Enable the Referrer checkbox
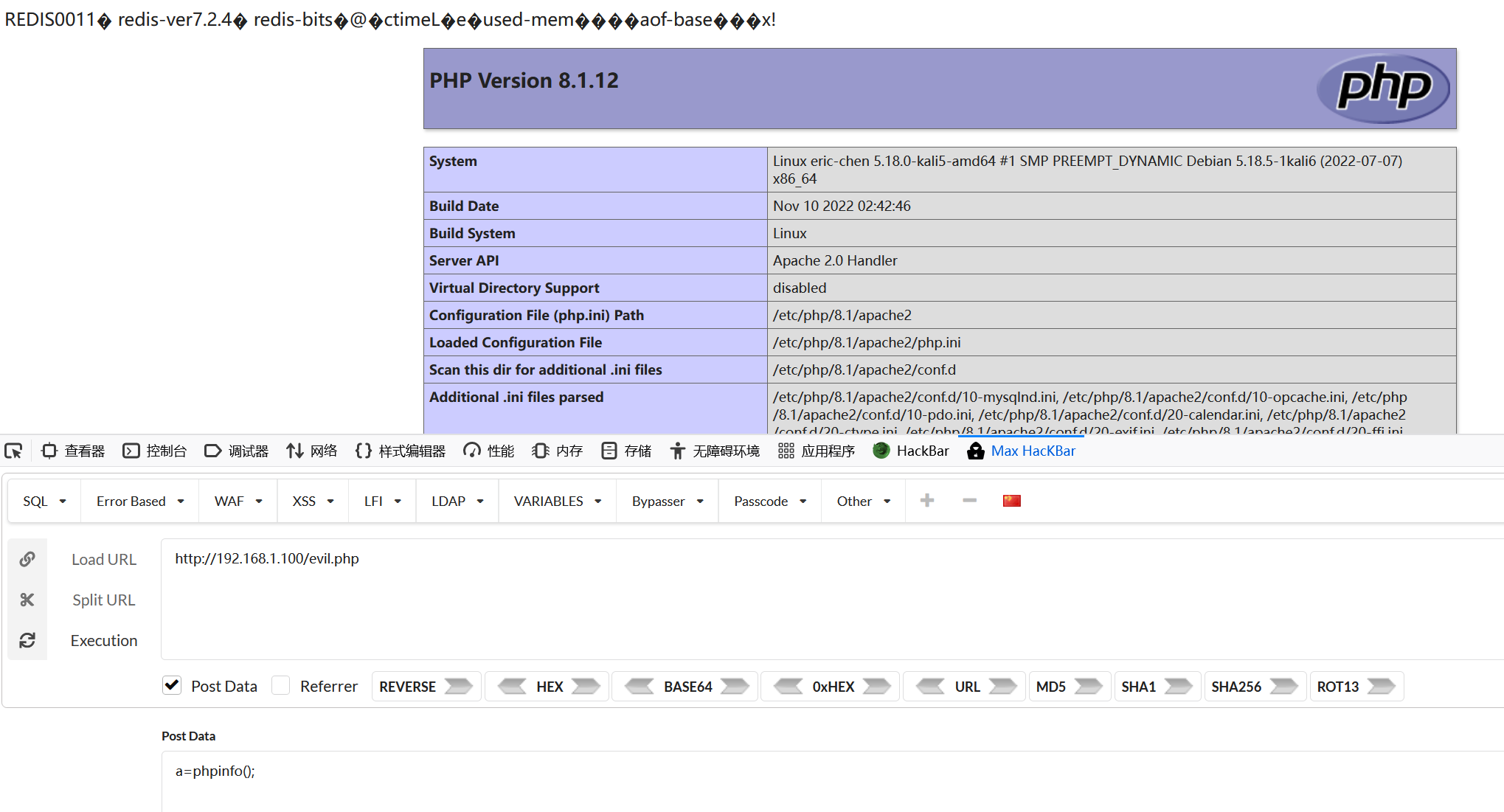 280,685
